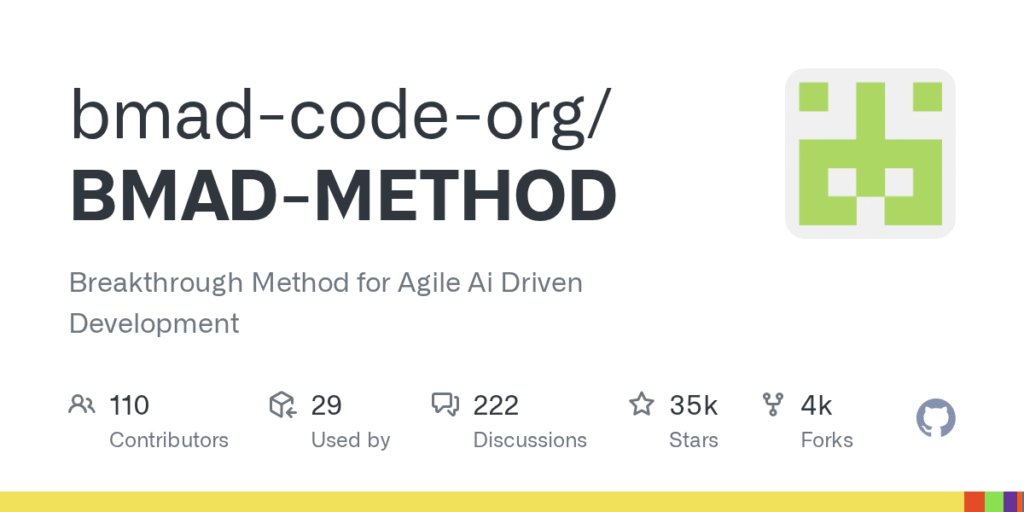Screen dimensions: 1024x512
Task: Click the GitHub Octocat logo
Action: [x=935, y=418]
